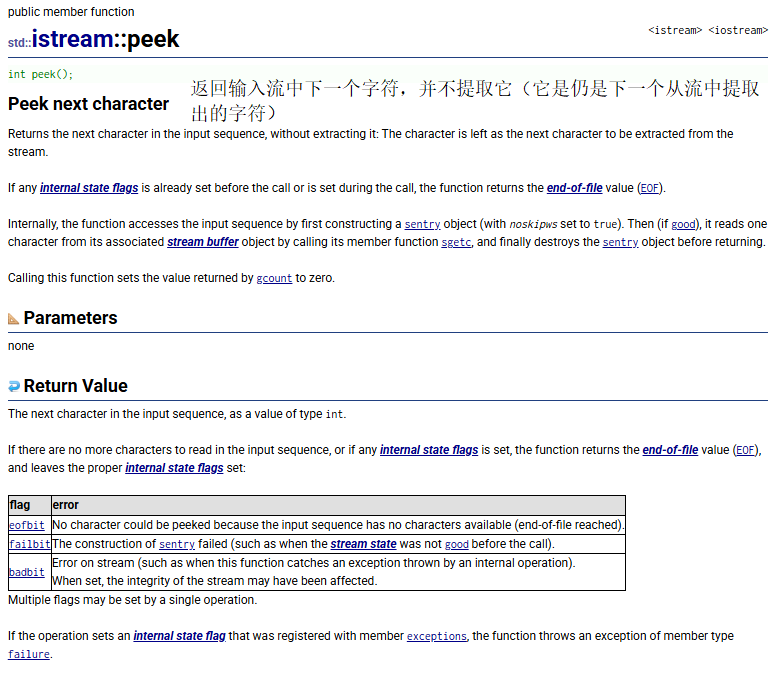
Task: Open the 'internal state flag' link in the last paragraph
Action: (179, 636)
